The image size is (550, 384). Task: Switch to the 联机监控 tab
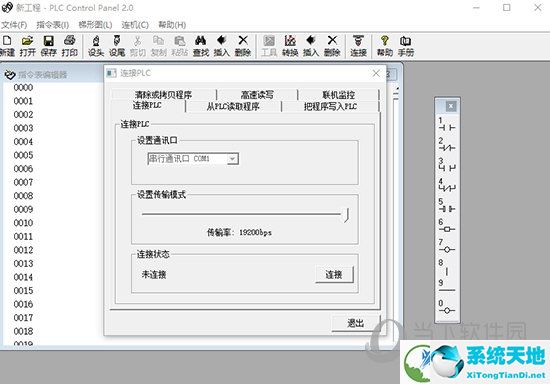click(338, 95)
